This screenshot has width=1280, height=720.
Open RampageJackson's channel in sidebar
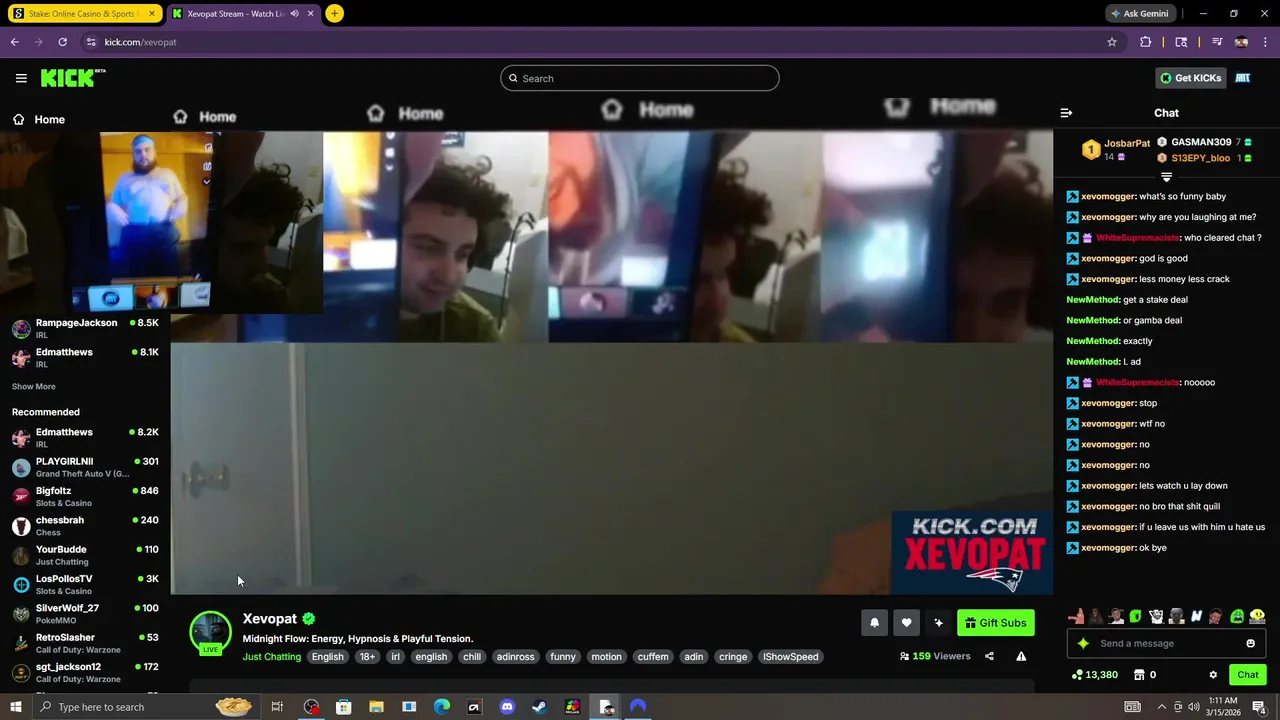[85, 328]
